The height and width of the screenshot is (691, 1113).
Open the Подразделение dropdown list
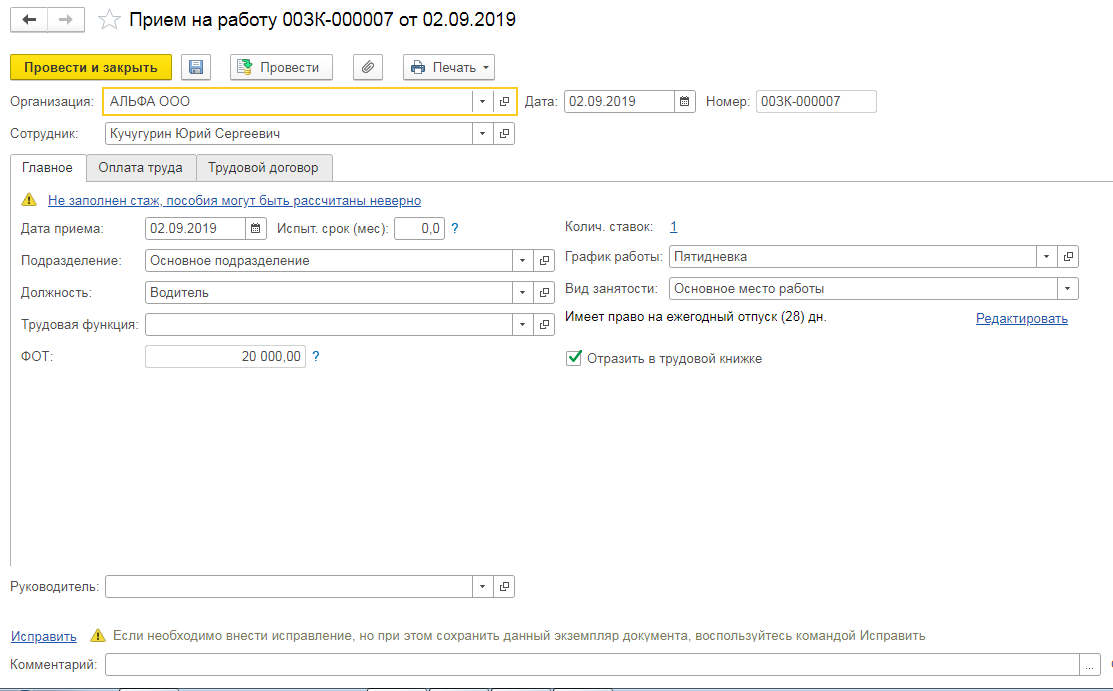point(522,261)
